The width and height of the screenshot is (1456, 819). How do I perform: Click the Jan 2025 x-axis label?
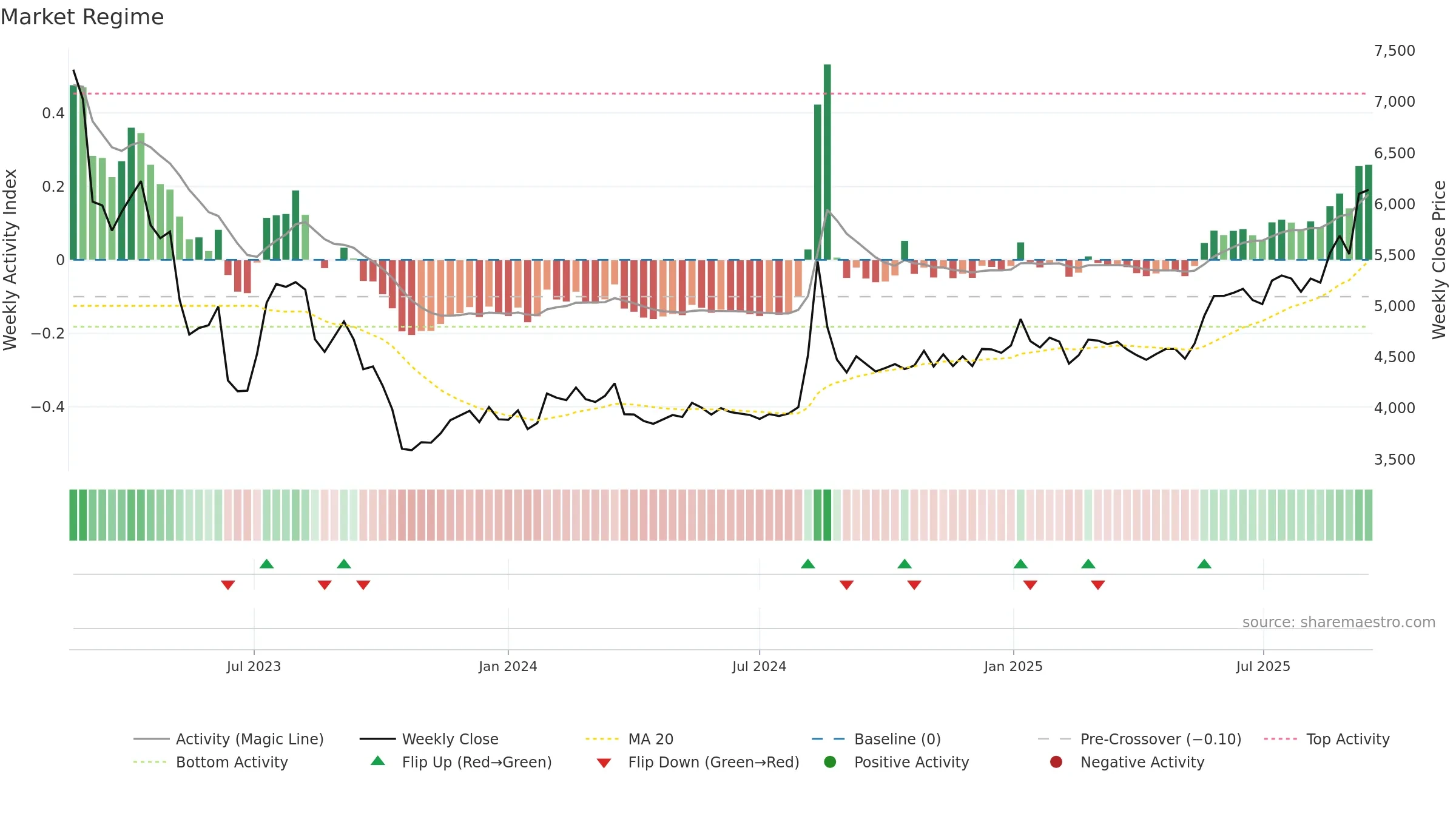(x=1013, y=667)
